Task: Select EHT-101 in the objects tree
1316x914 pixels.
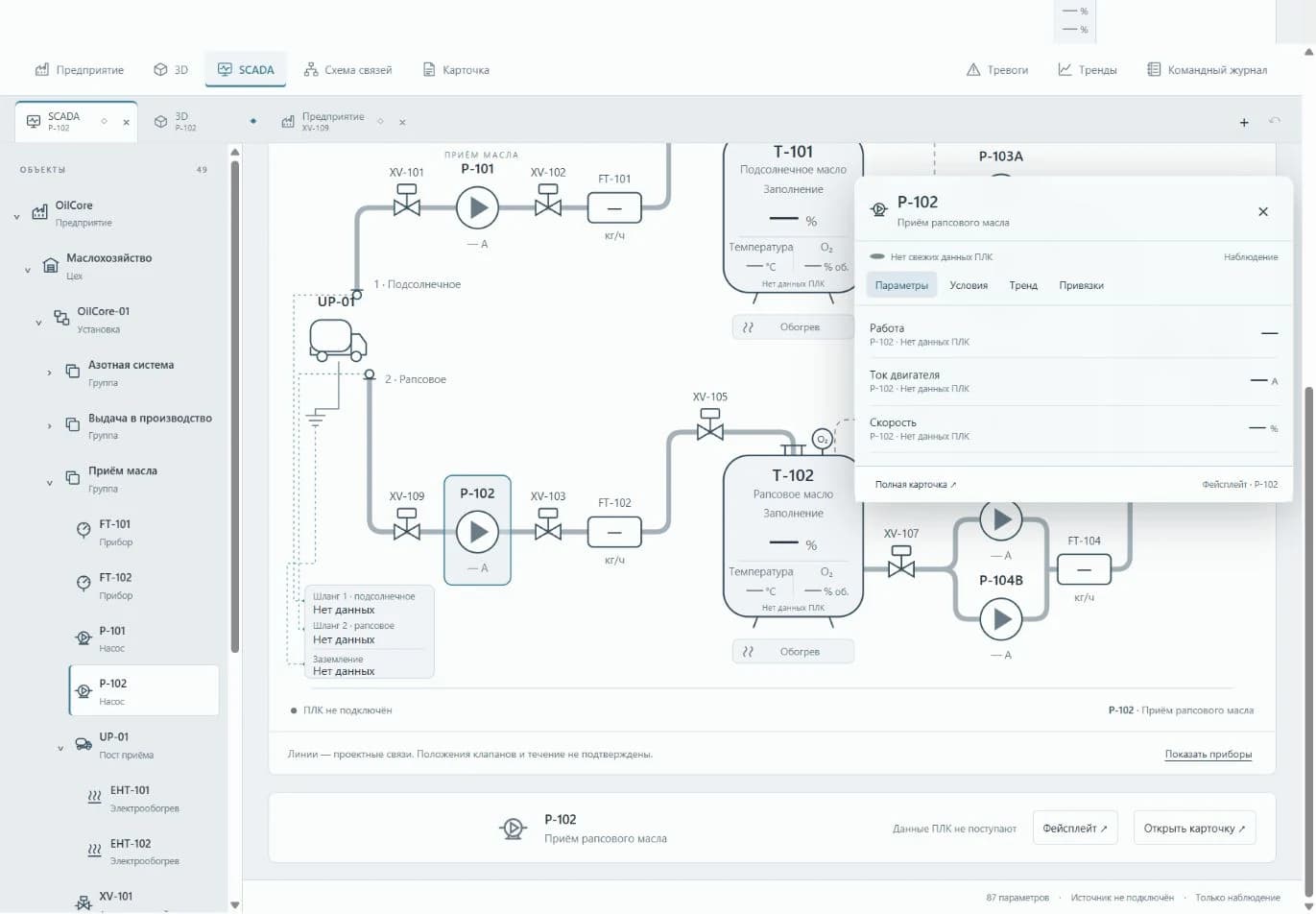Action: [144, 799]
